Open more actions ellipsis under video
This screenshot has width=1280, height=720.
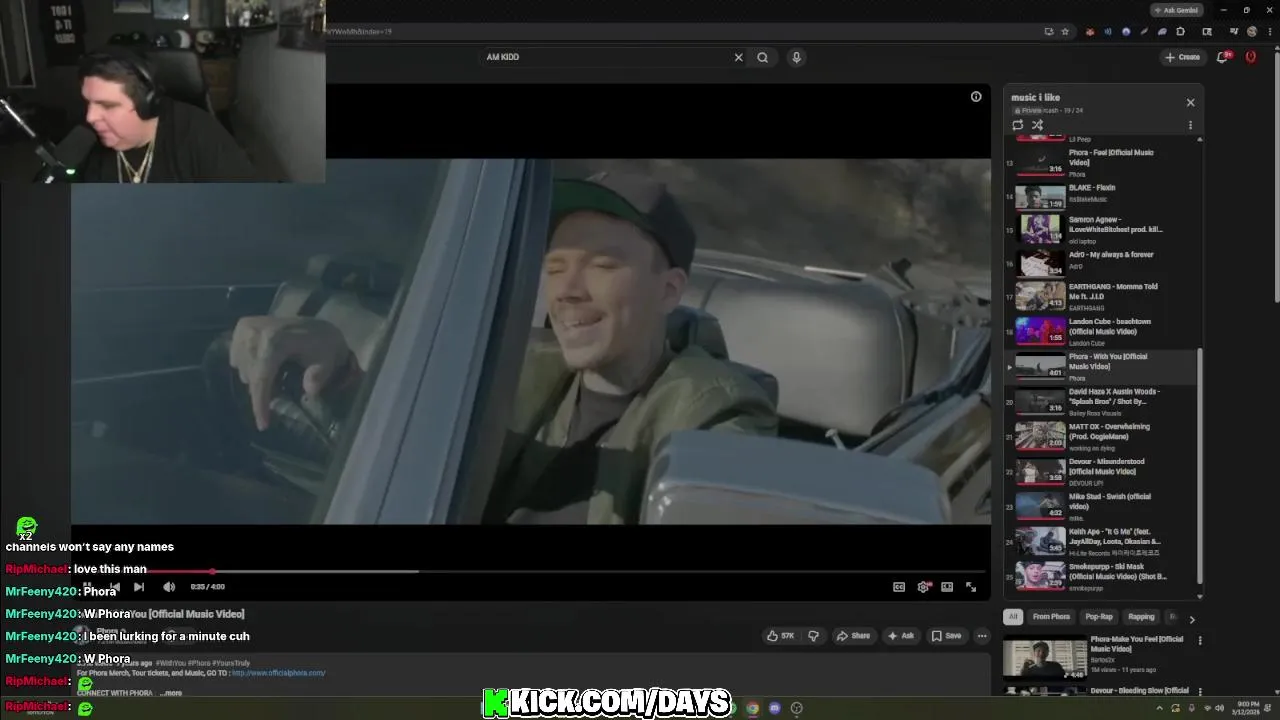coord(982,636)
